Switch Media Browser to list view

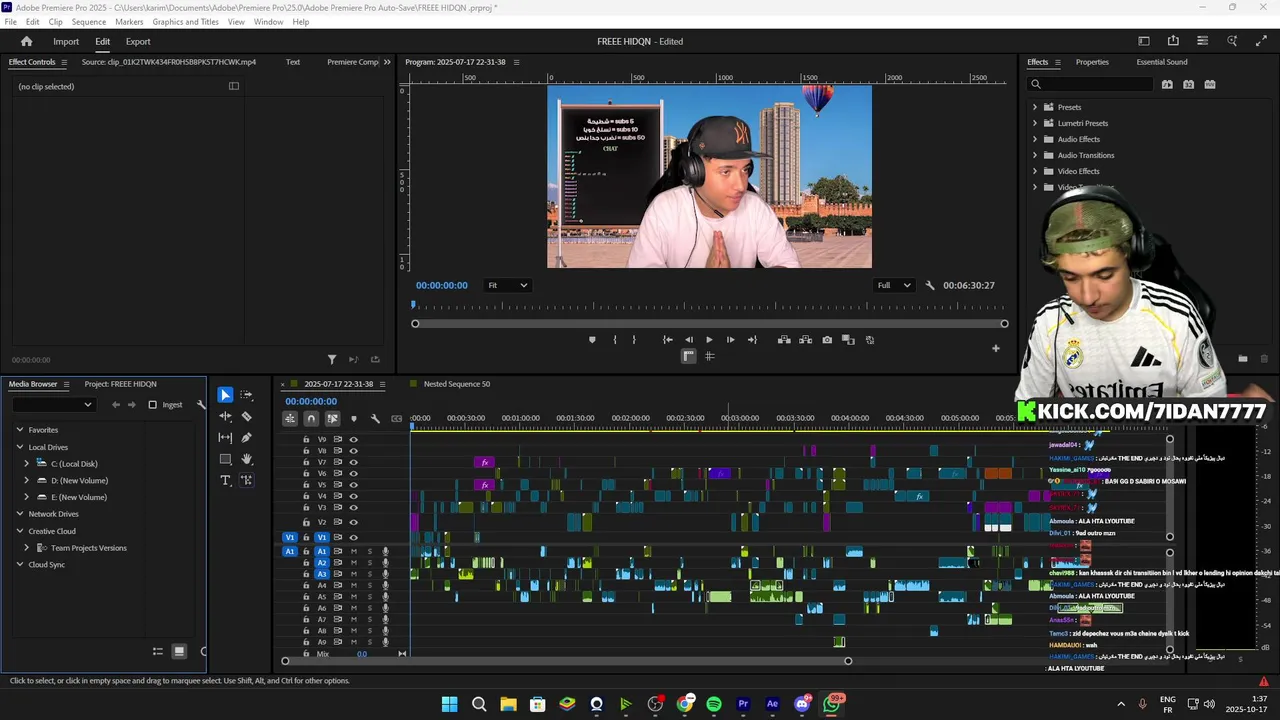[x=157, y=651]
